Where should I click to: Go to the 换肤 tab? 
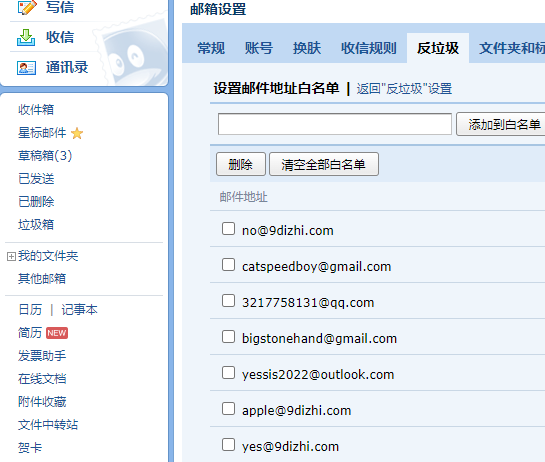pos(307,48)
